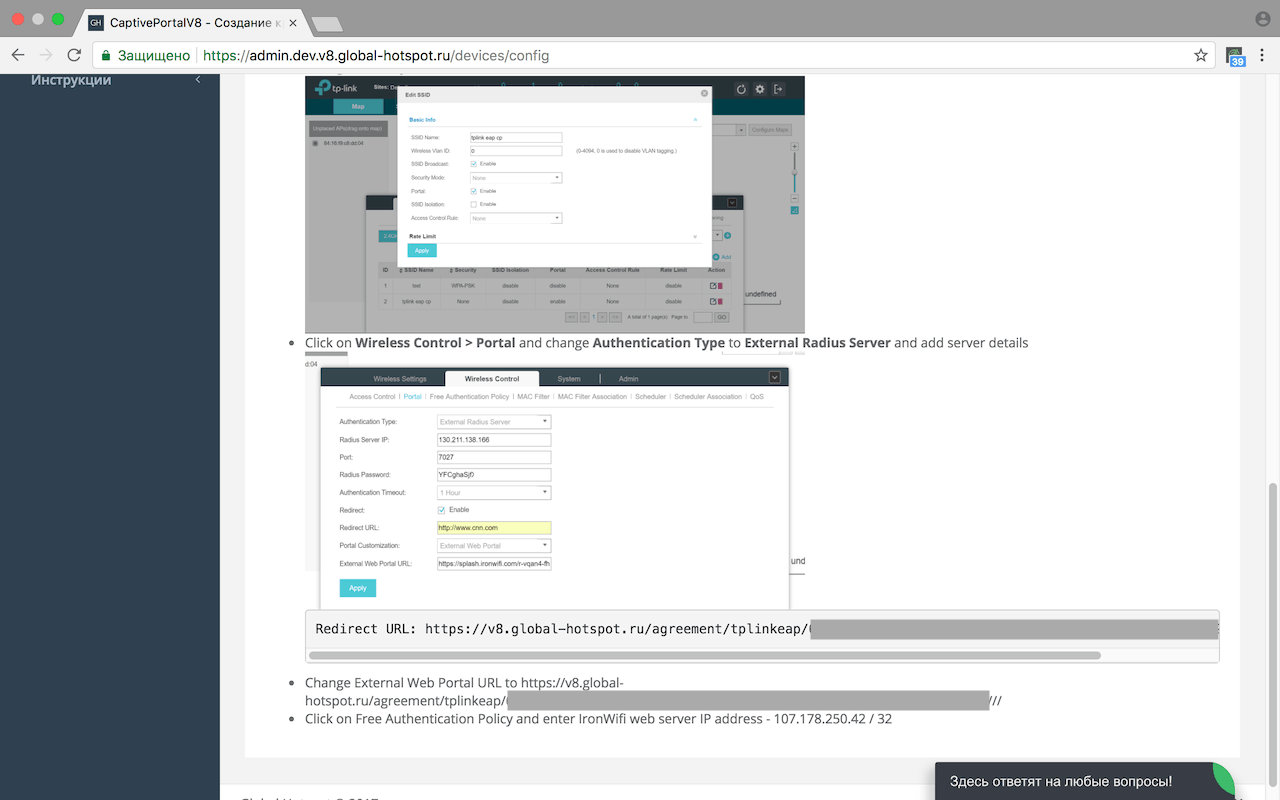Collapse the Basic Info section

(x=696, y=119)
